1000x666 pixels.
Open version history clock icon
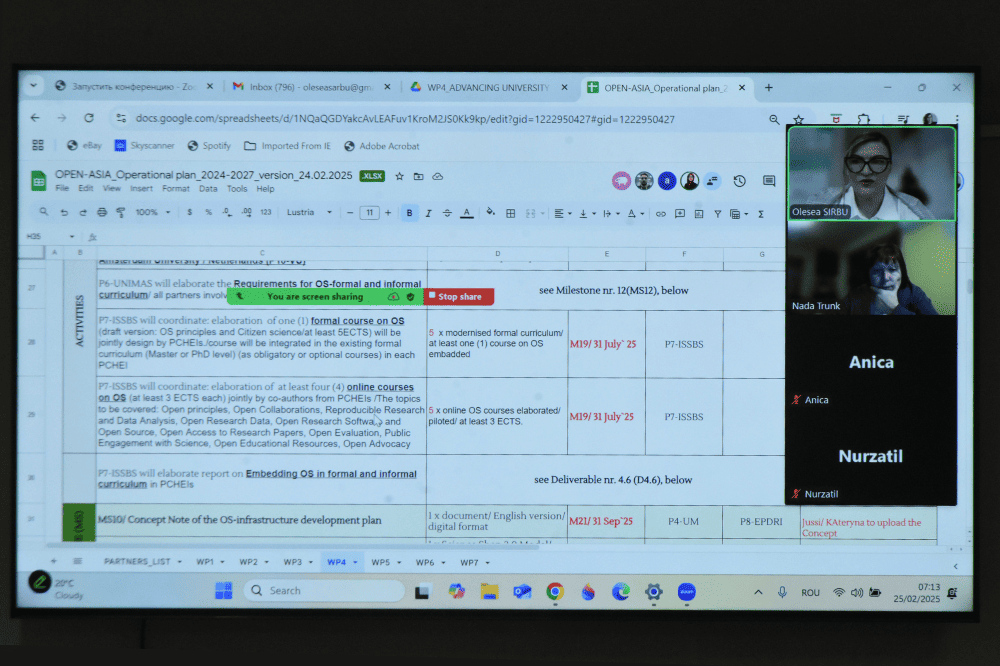[739, 181]
